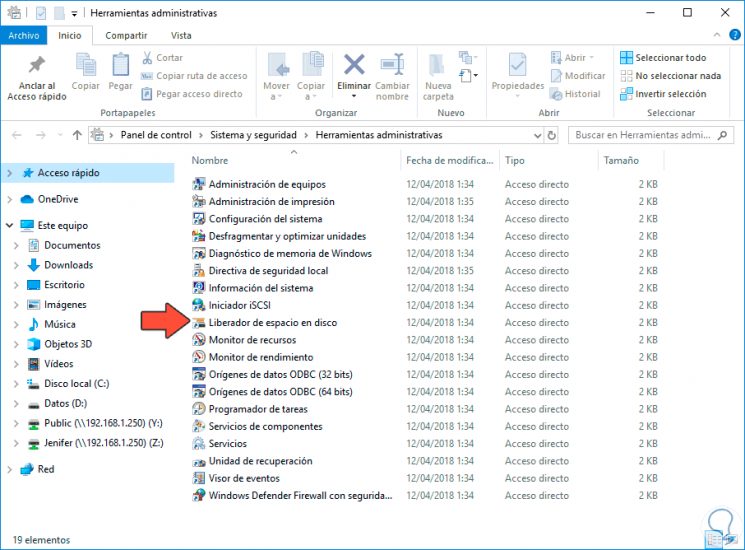The width and height of the screenshot is (745, 550).
Task: Sort files by the Nombre column header
Action: (210, 160)
